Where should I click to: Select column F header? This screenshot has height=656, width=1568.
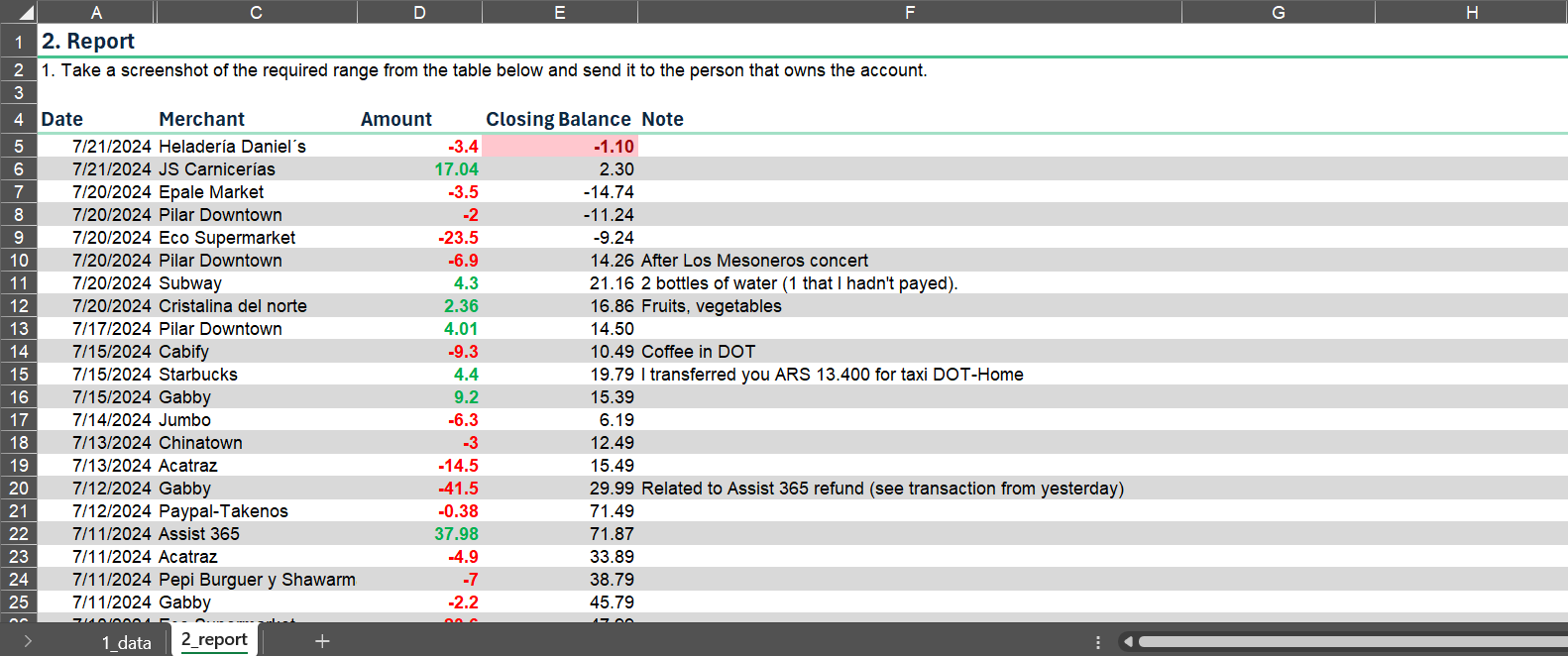click(x=910, y=12)
